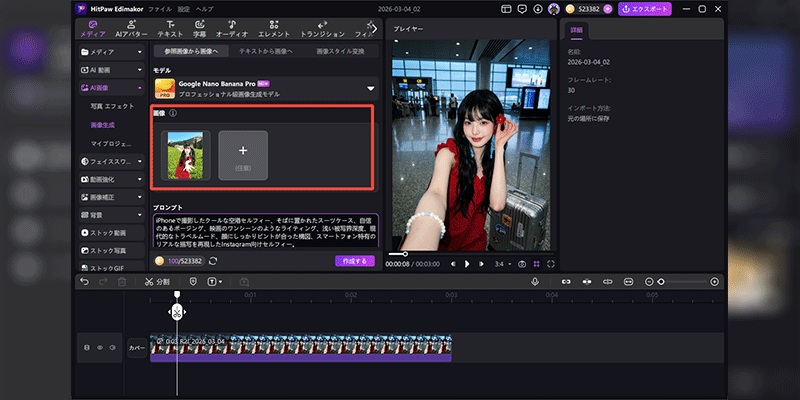The height and width of the screenshot is (400, 800).
Task: Switch to the 詳細 details tab
Action: coord(576,31)
